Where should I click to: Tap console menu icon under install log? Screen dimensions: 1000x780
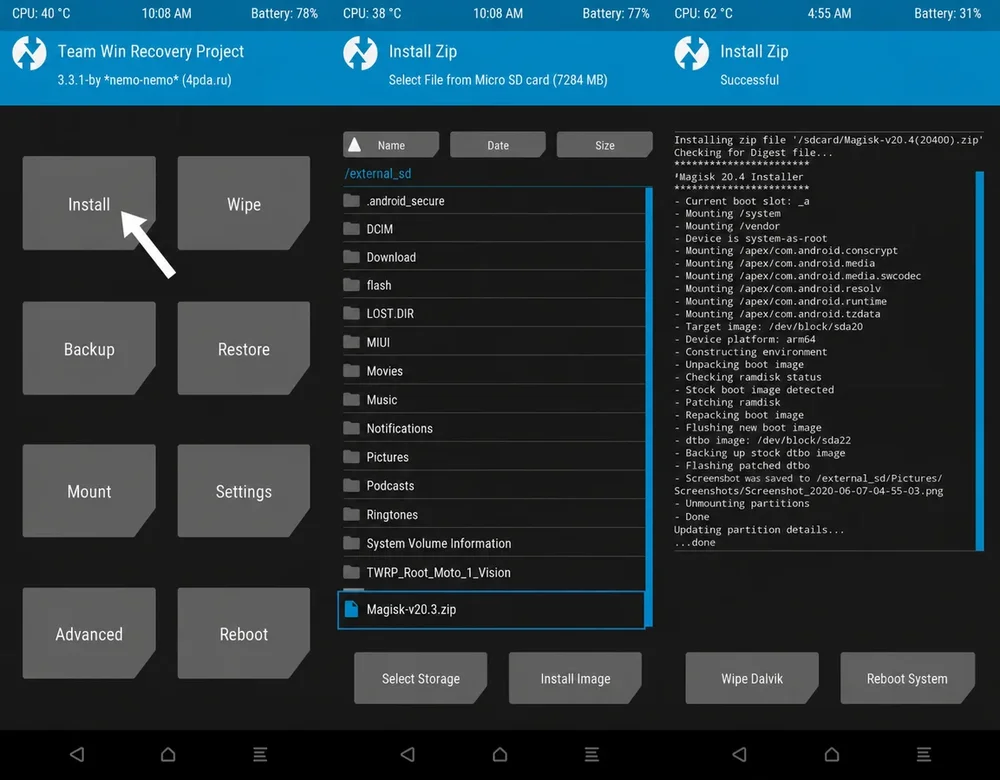(x=923, y=754)
